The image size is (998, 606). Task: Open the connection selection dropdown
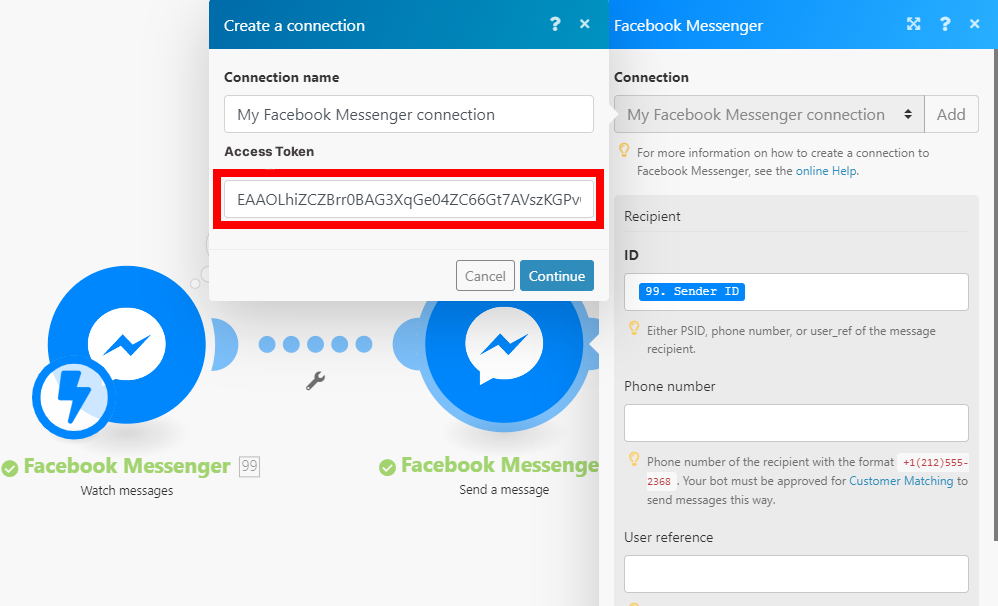768,115
